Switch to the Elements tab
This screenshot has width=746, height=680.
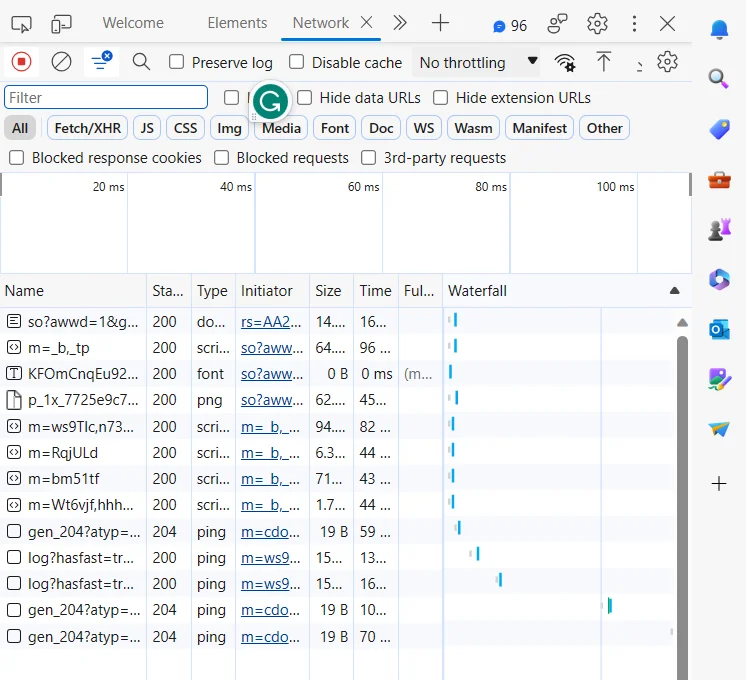point(237,23)
